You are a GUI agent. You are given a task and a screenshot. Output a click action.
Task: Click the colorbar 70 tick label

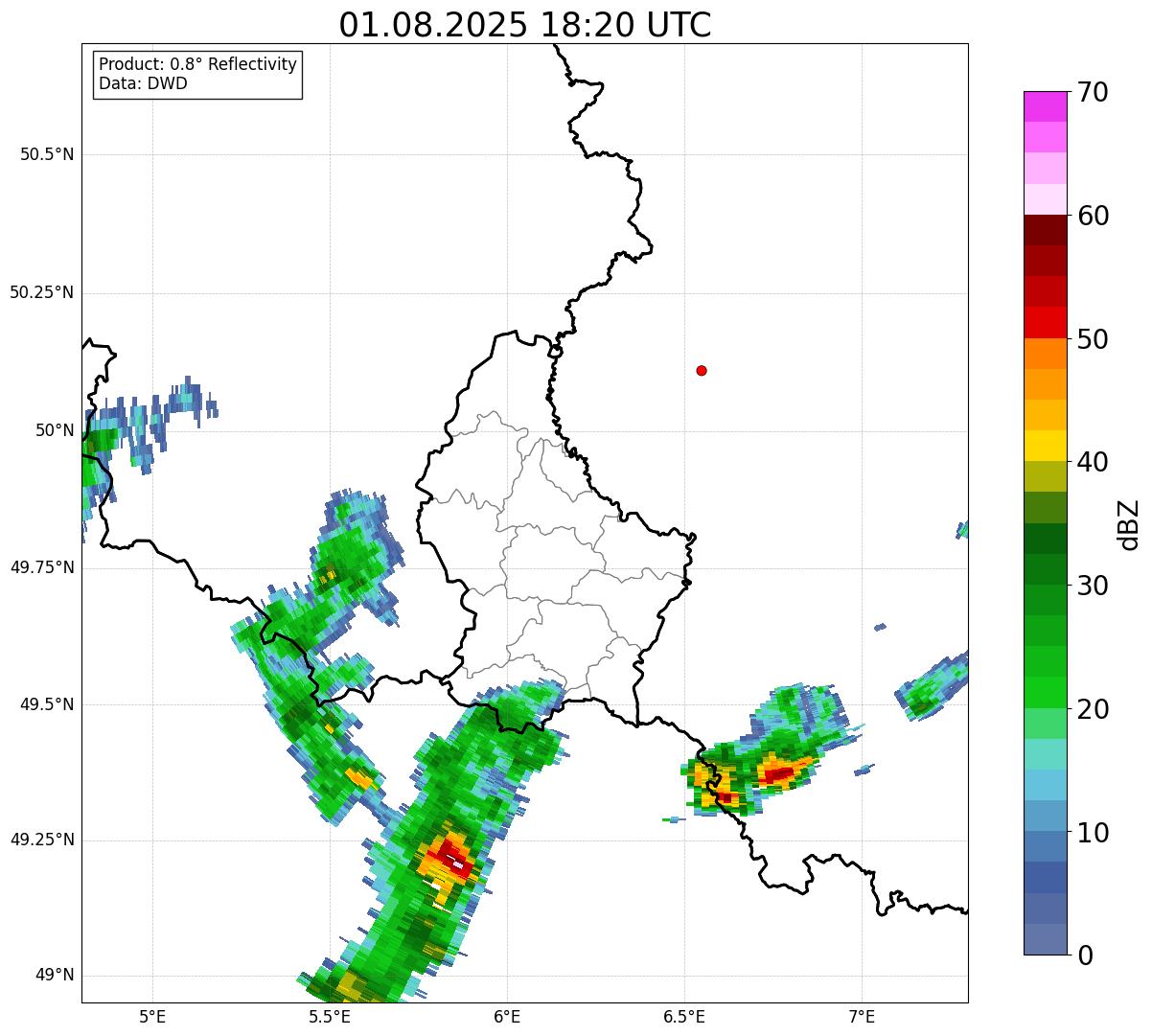coord(1094,92)
